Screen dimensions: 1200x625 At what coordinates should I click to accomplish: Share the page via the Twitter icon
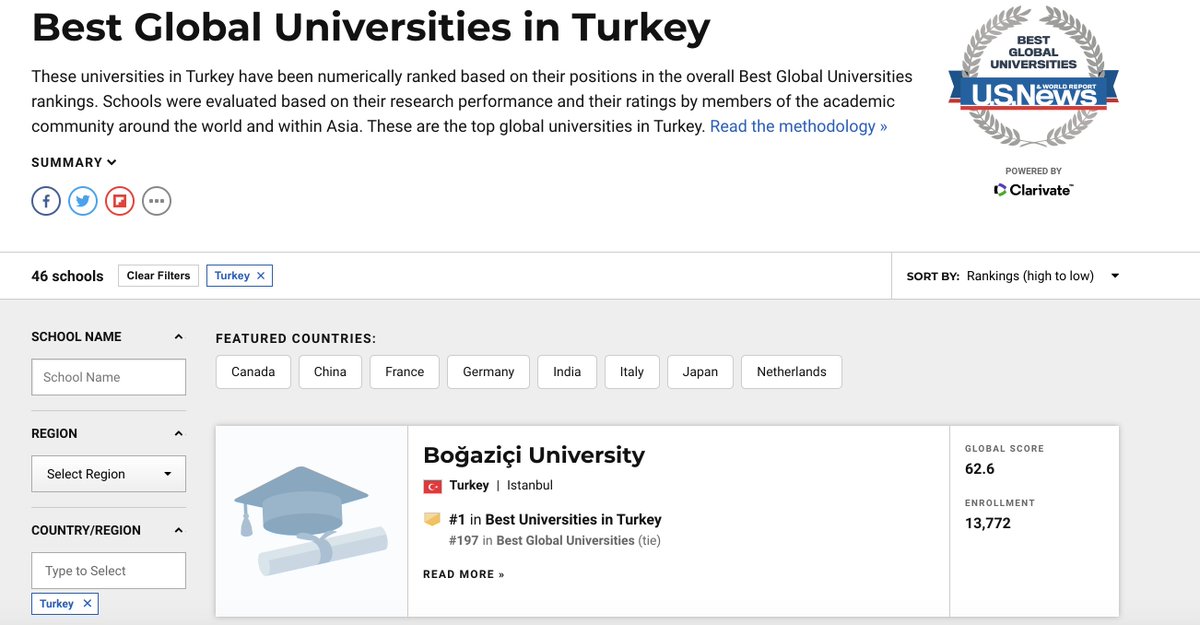(83, 200)
